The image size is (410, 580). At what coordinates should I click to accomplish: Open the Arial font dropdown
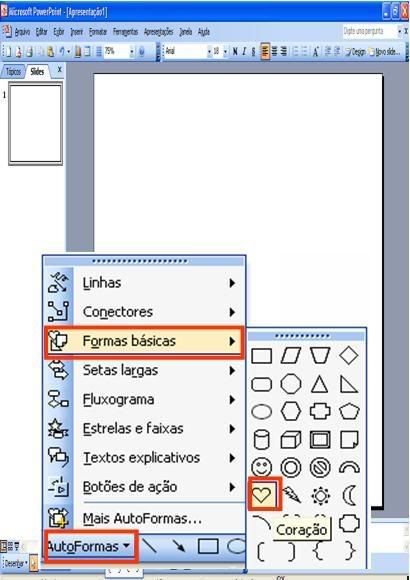209,51
